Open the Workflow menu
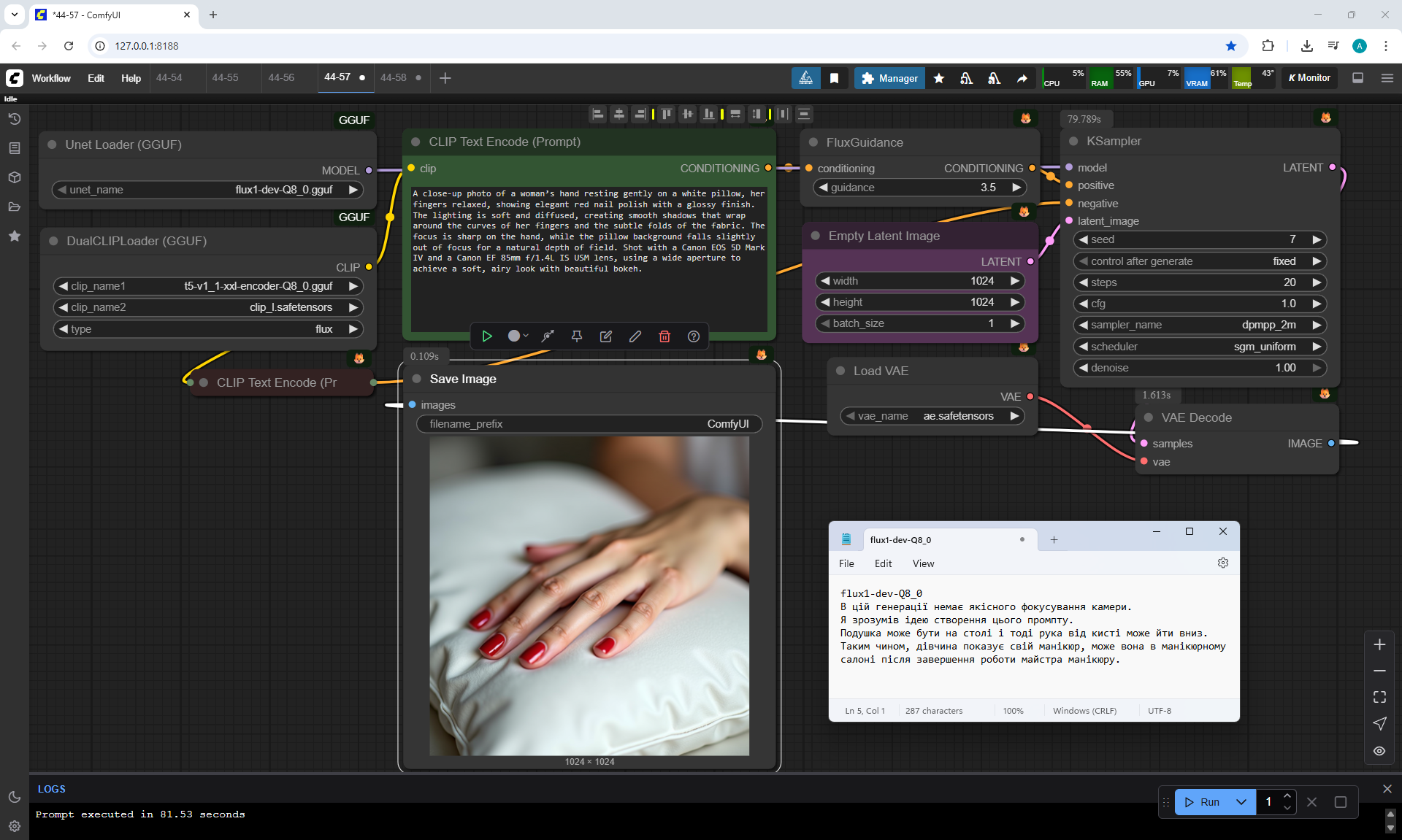This screenshot has height=840, width=1402. click(x=51, y=78)
